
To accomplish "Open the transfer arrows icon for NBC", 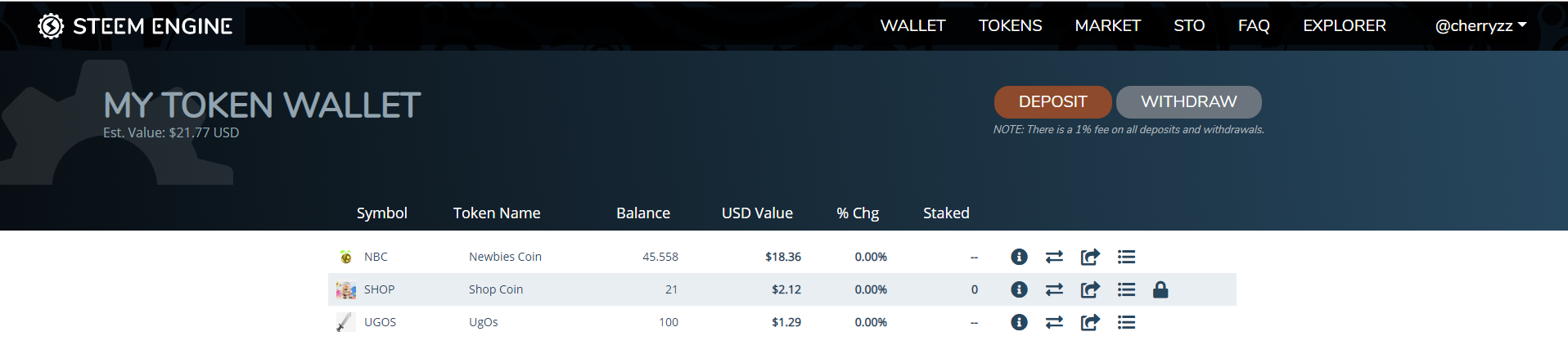I will click(1054, 257).
